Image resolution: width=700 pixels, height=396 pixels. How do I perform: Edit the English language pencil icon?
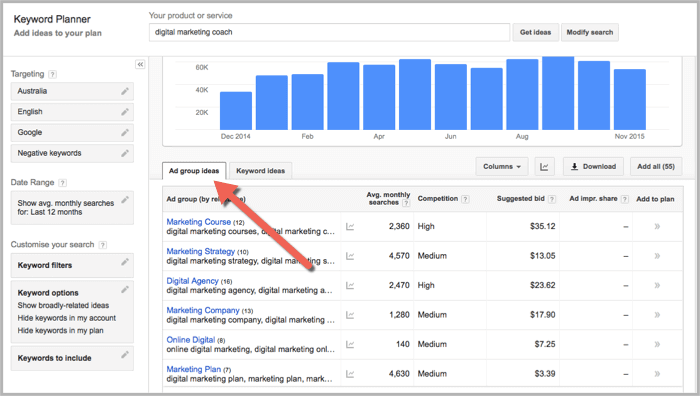pos(125,112)
